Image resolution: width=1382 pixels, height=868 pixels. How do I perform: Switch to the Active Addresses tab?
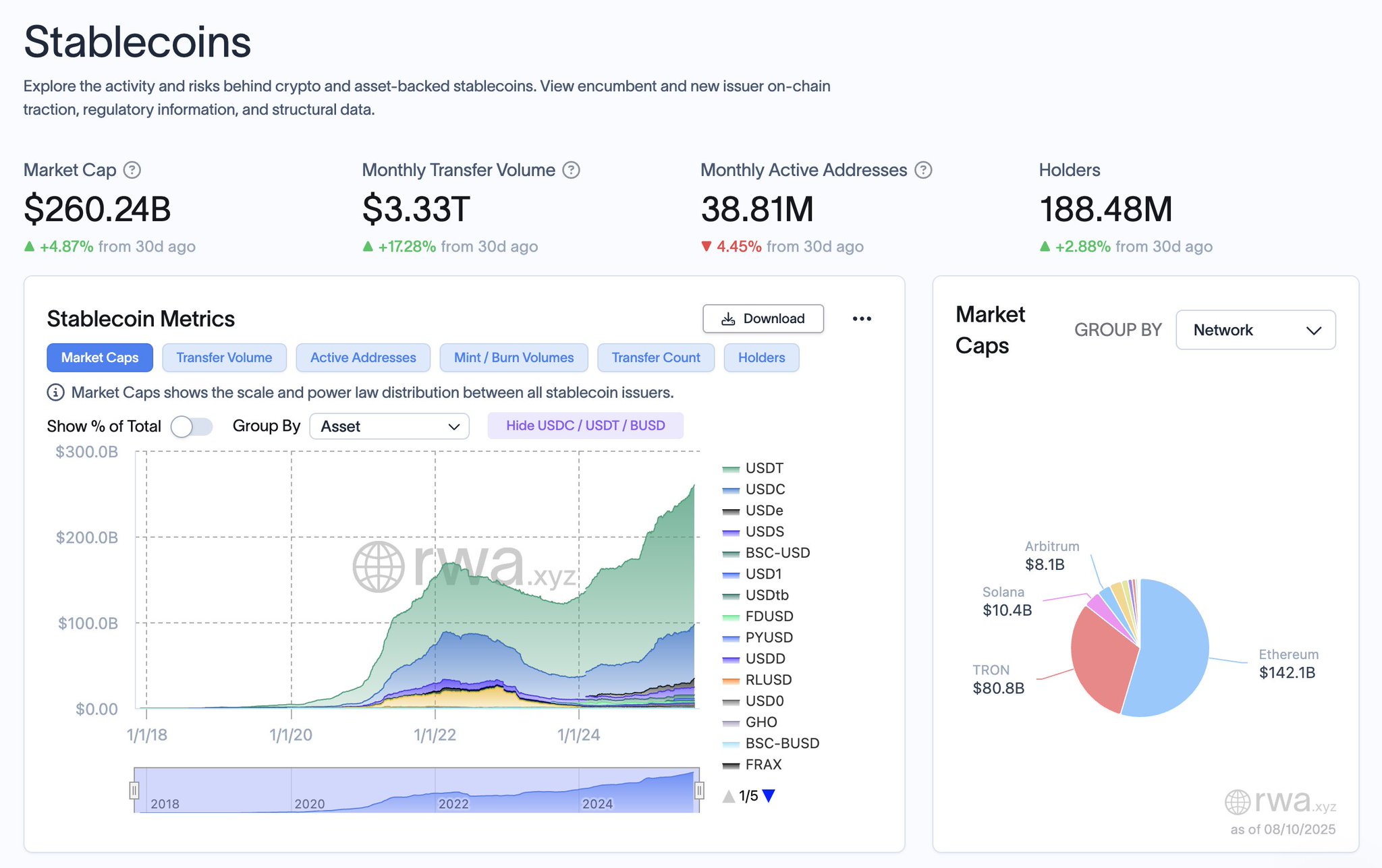coord(363,357)
